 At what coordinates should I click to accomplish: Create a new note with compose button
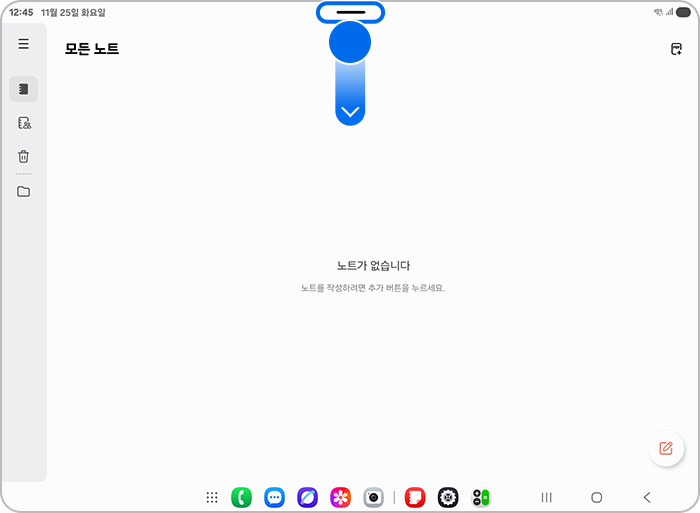(x=666, y=448)
